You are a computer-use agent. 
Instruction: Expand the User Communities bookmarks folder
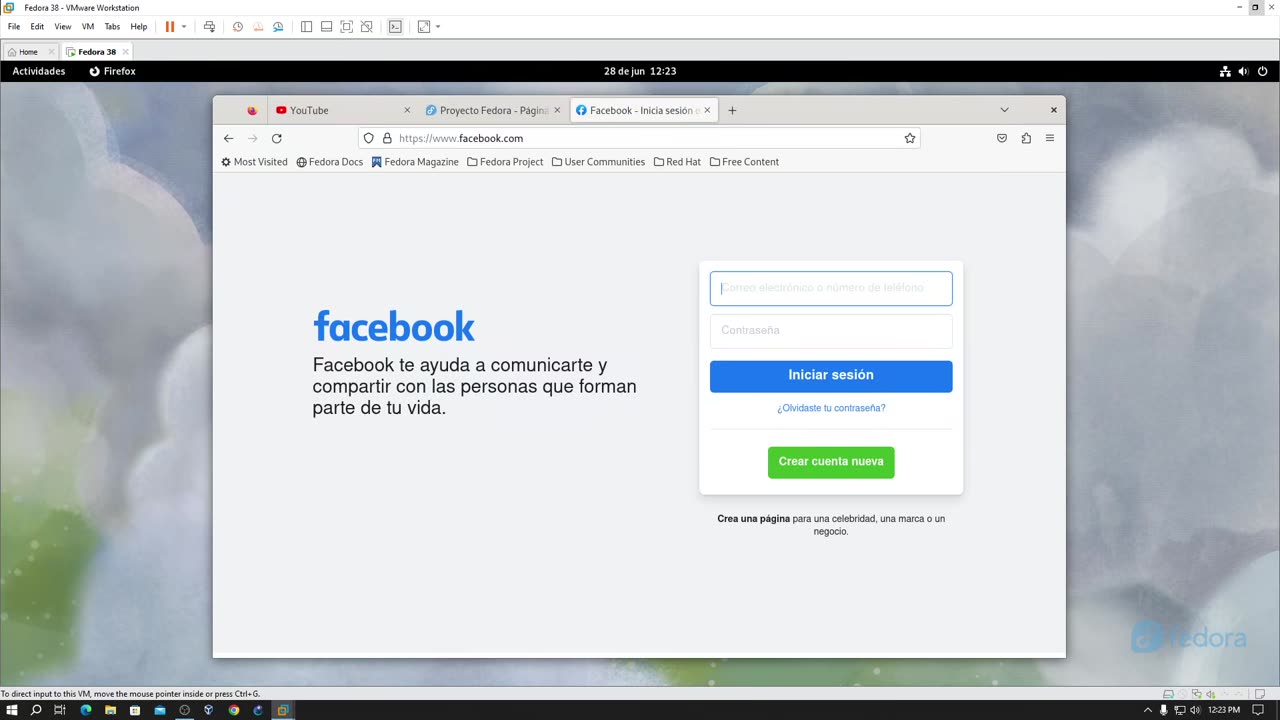coord(598,162)
